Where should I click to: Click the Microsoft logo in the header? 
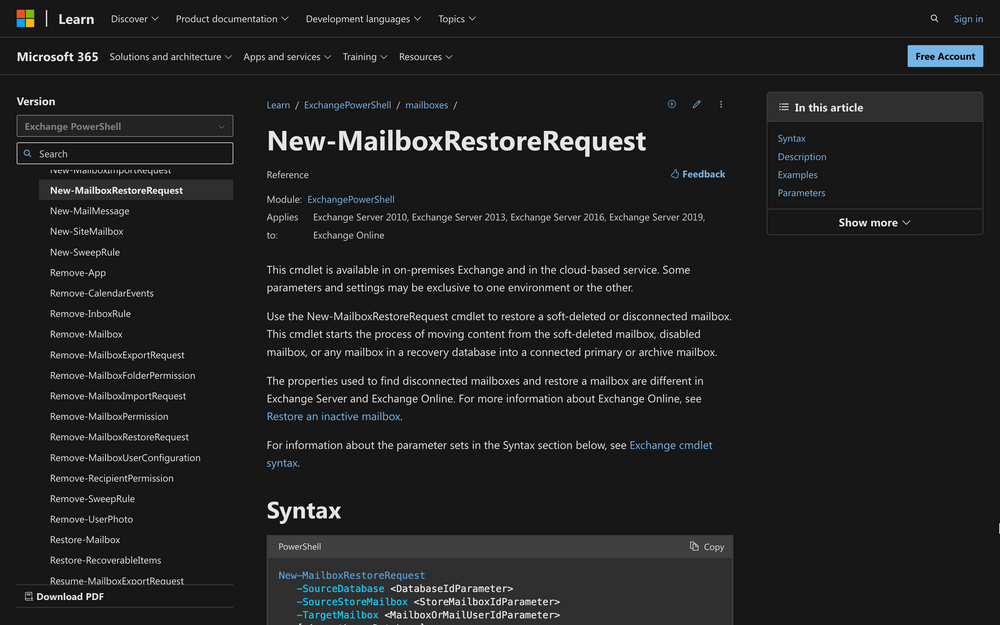[x=25, y=18]
